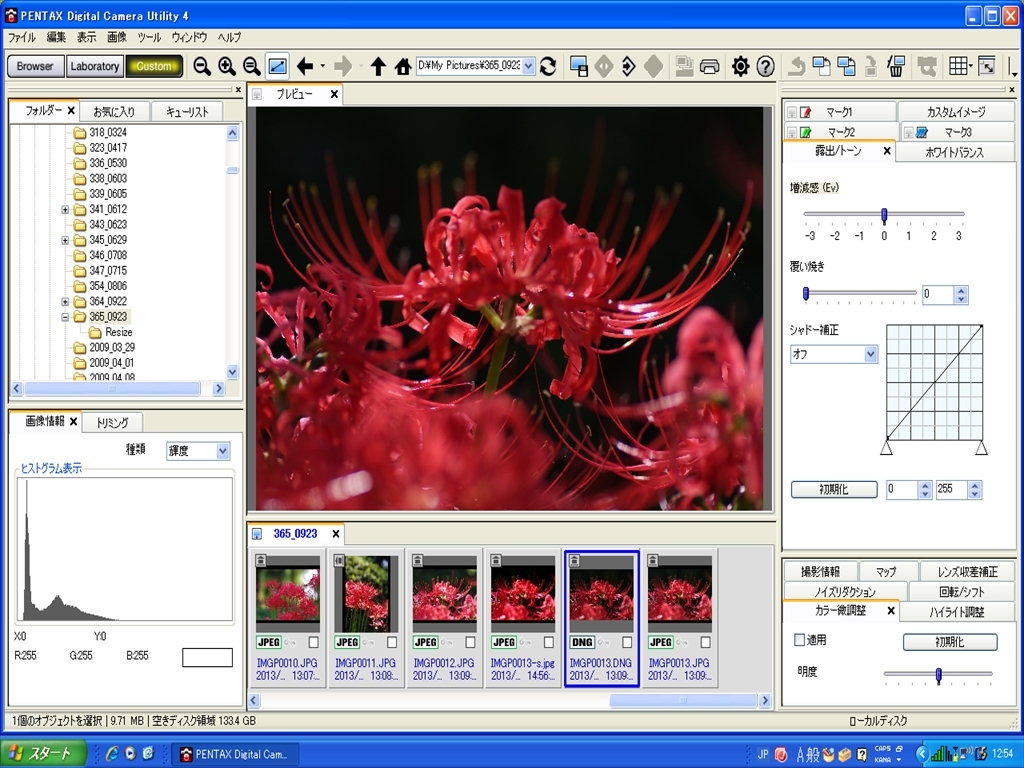Viewport: 1024px width, 768px height.
Task: Click the fit-to-window view icon
Action: point(277,66)
